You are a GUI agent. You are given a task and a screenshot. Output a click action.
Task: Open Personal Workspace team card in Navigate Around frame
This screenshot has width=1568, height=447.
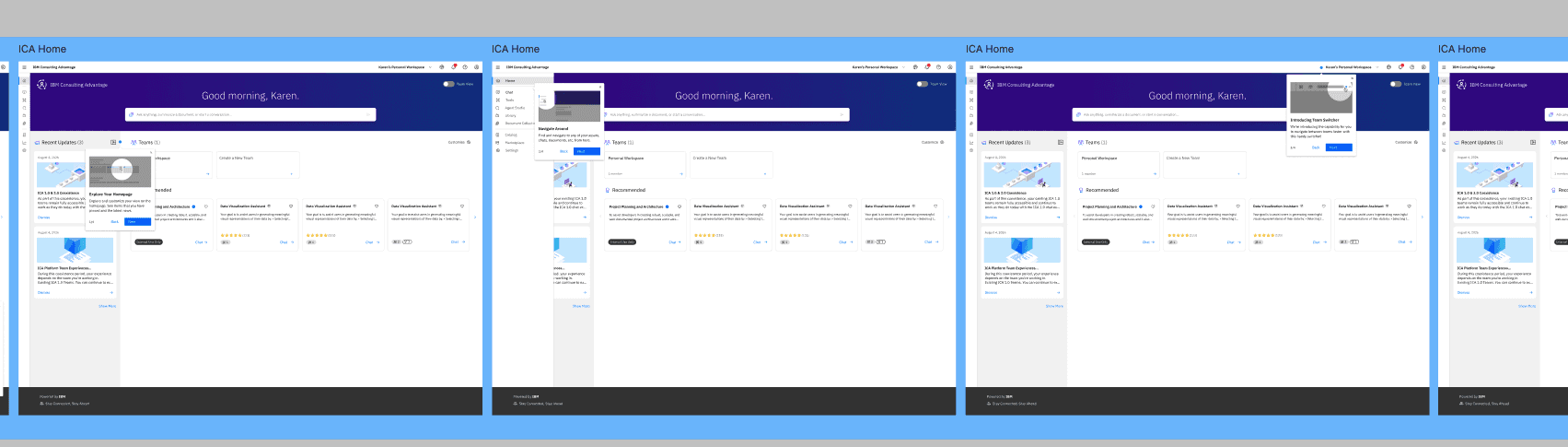point(645,165)
